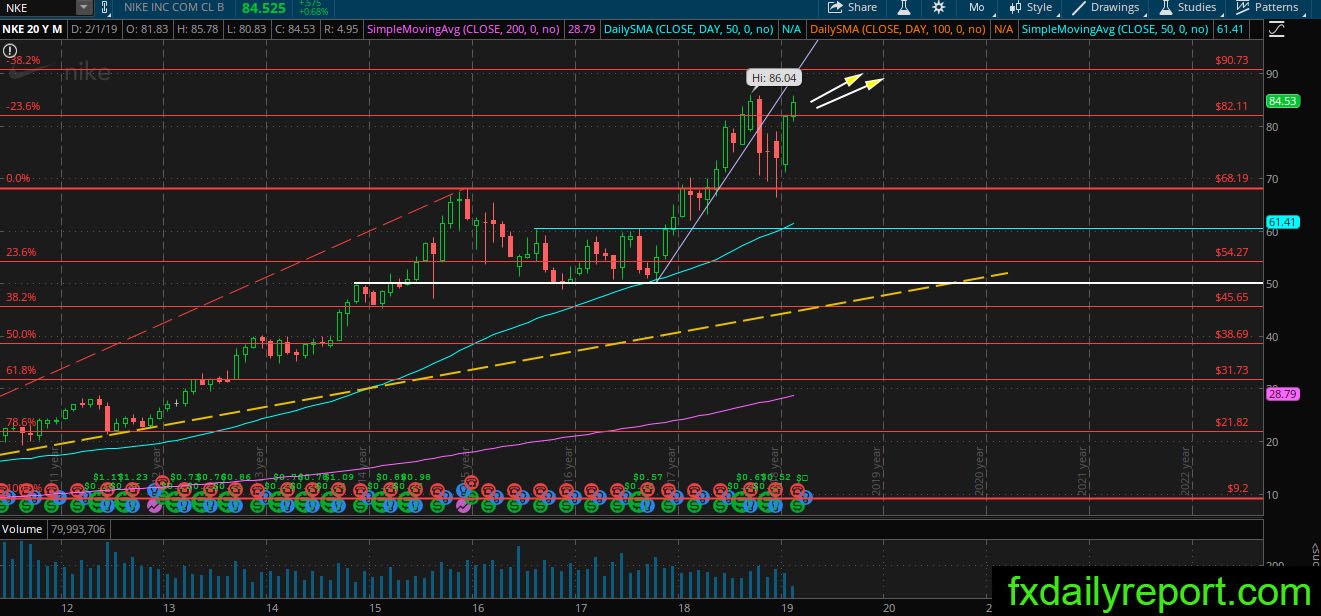Click the 0.0% Fibonacci level label
The height and width of the screenshot is (616, 1321).
pyautogui.click(x=20, y=179)
